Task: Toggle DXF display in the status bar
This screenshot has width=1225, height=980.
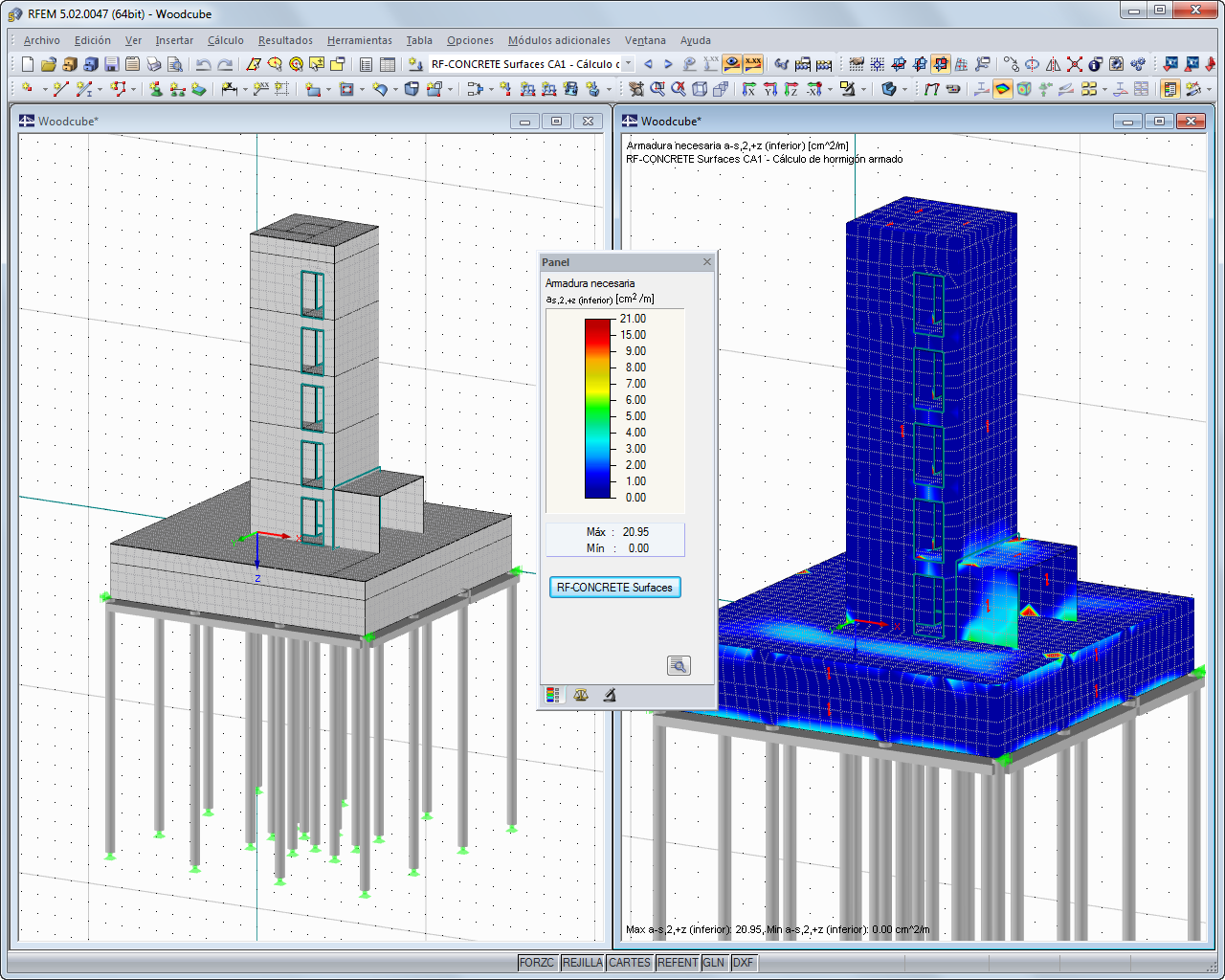Action: (x=744, y=963)
